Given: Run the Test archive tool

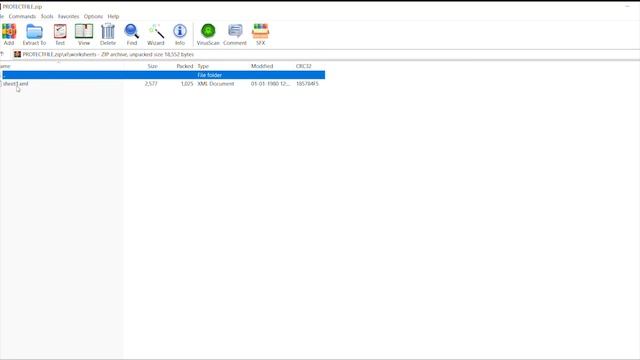Looking at the screenshot, I should (60, 34).
